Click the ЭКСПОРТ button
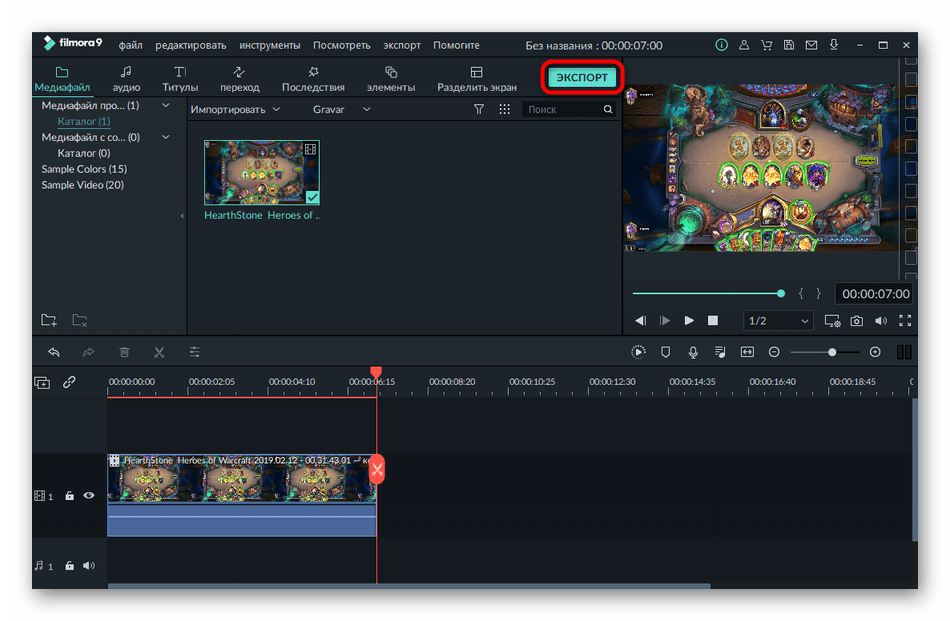950x621 pixels. click(x=582, y=77)
